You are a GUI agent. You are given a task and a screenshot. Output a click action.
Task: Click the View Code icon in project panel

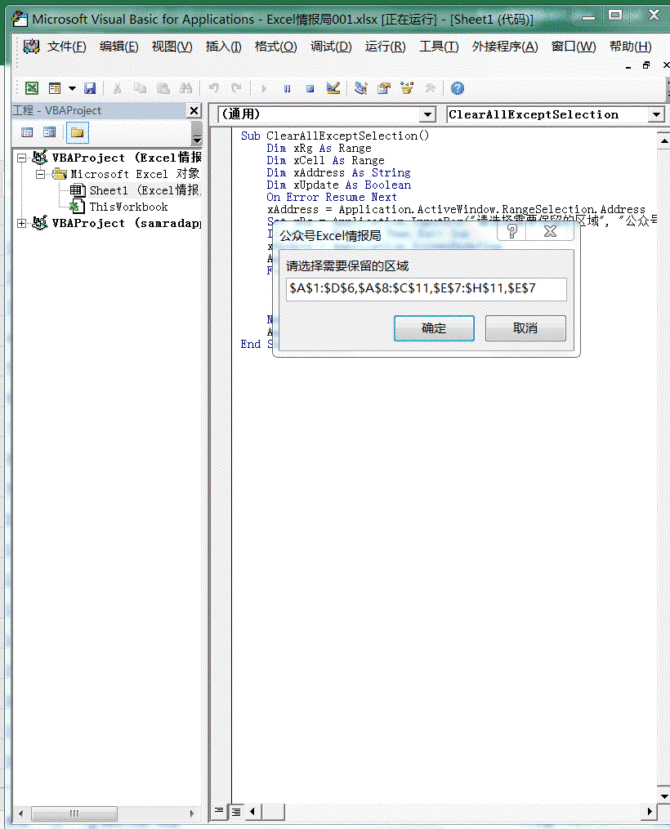tap(27, 132)
